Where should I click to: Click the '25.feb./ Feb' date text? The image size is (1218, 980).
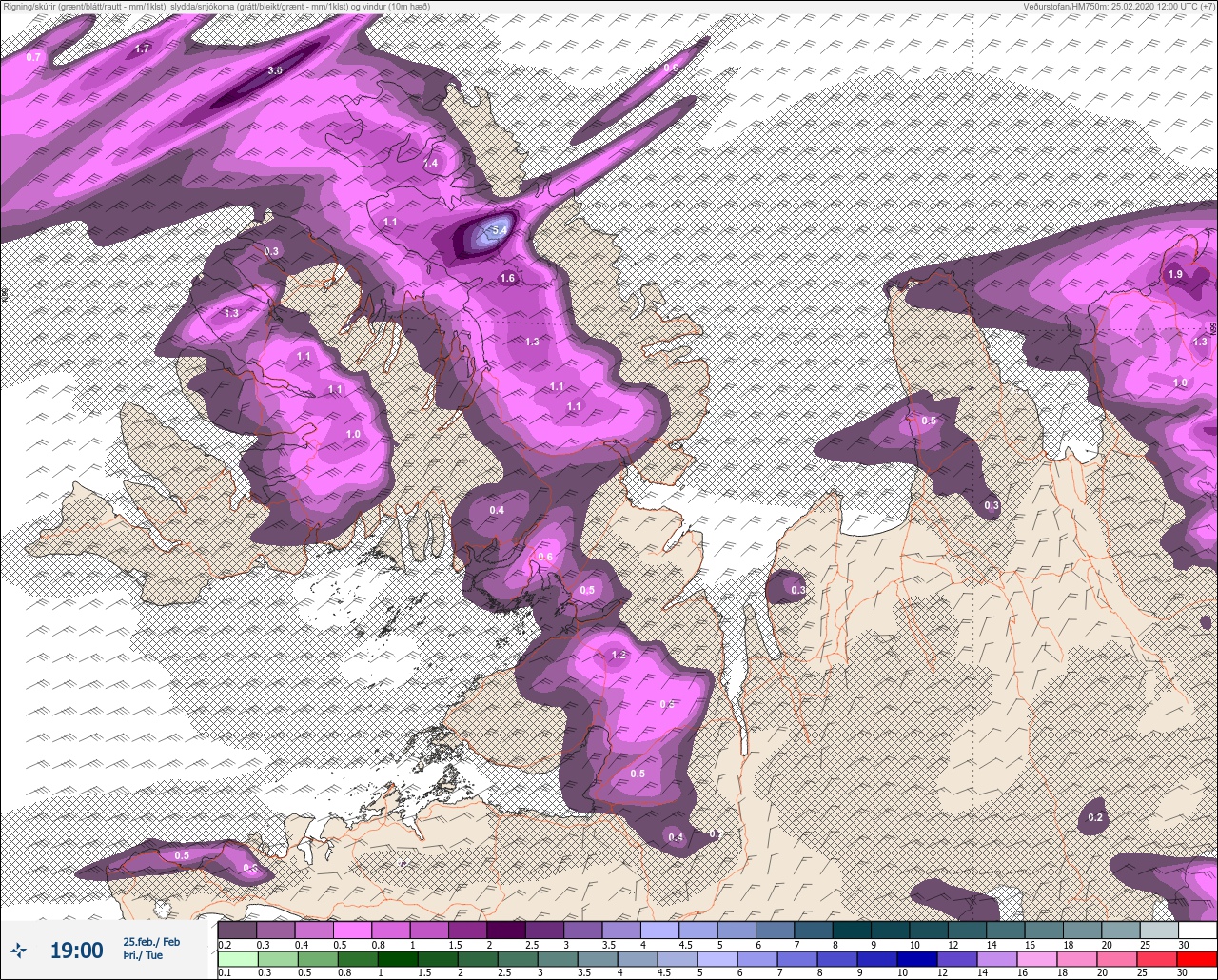[151, 942]
